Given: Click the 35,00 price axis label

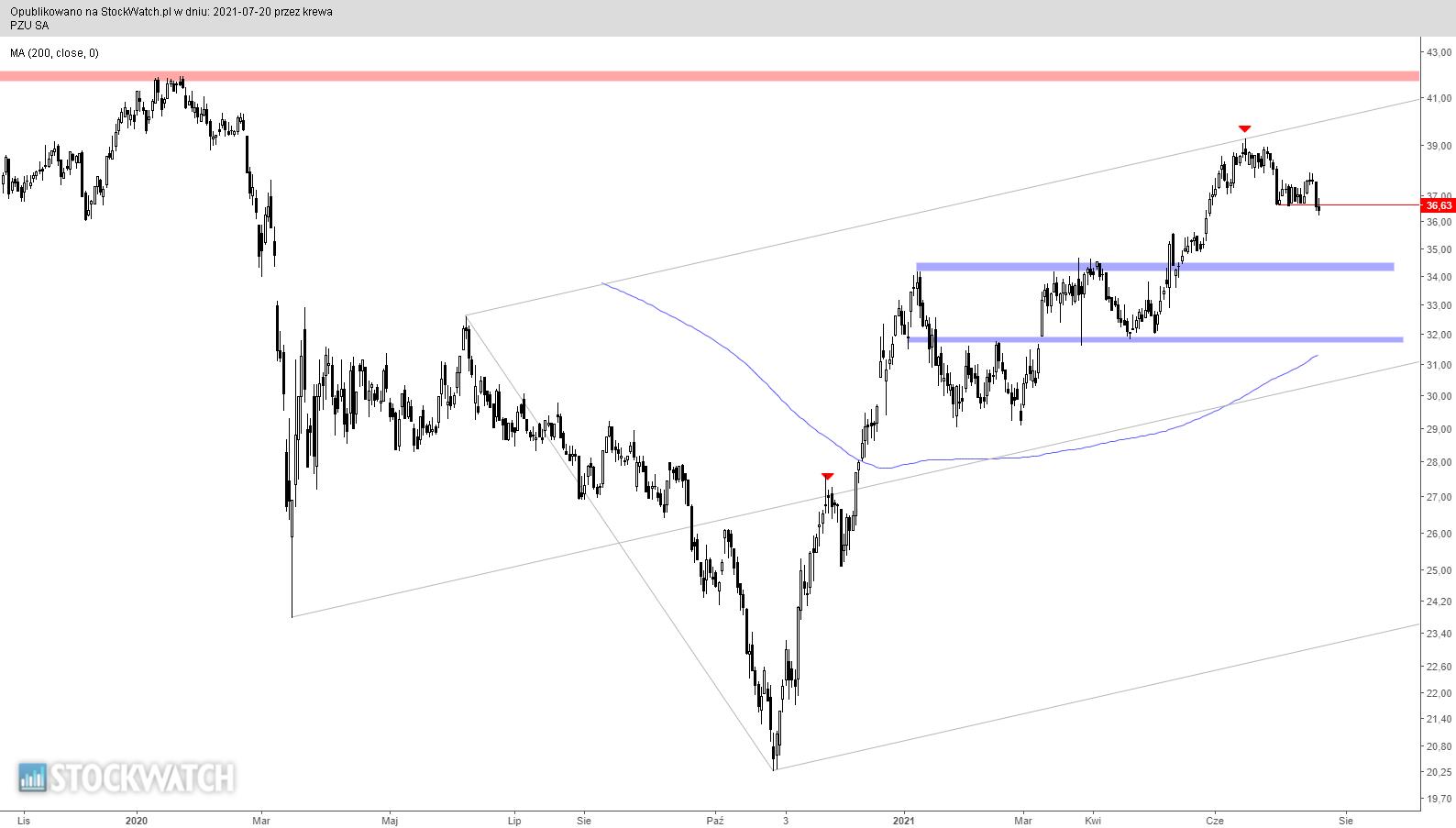Looking at the screenshot, I should point(1439,249).
